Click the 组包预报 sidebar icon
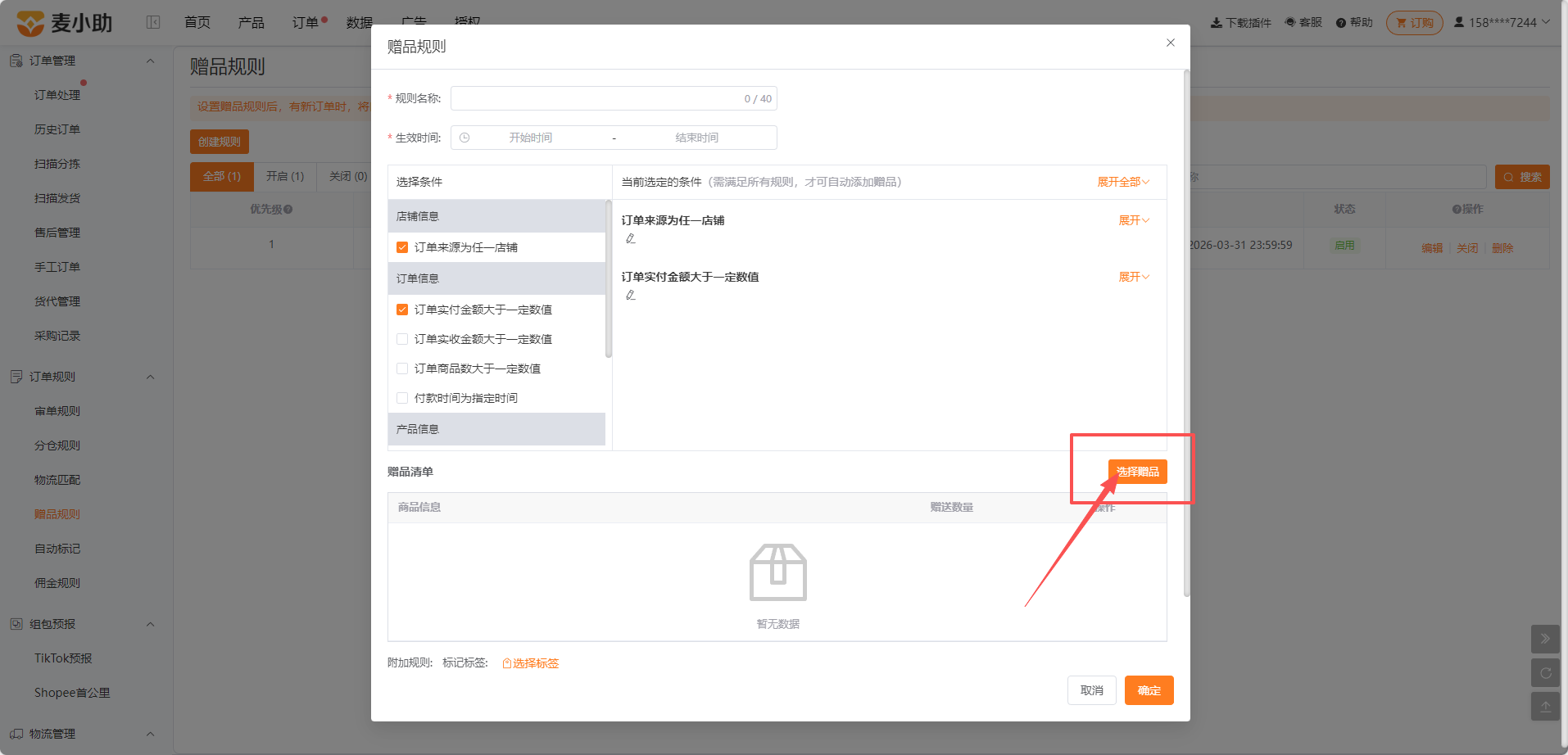 (16, 624)
